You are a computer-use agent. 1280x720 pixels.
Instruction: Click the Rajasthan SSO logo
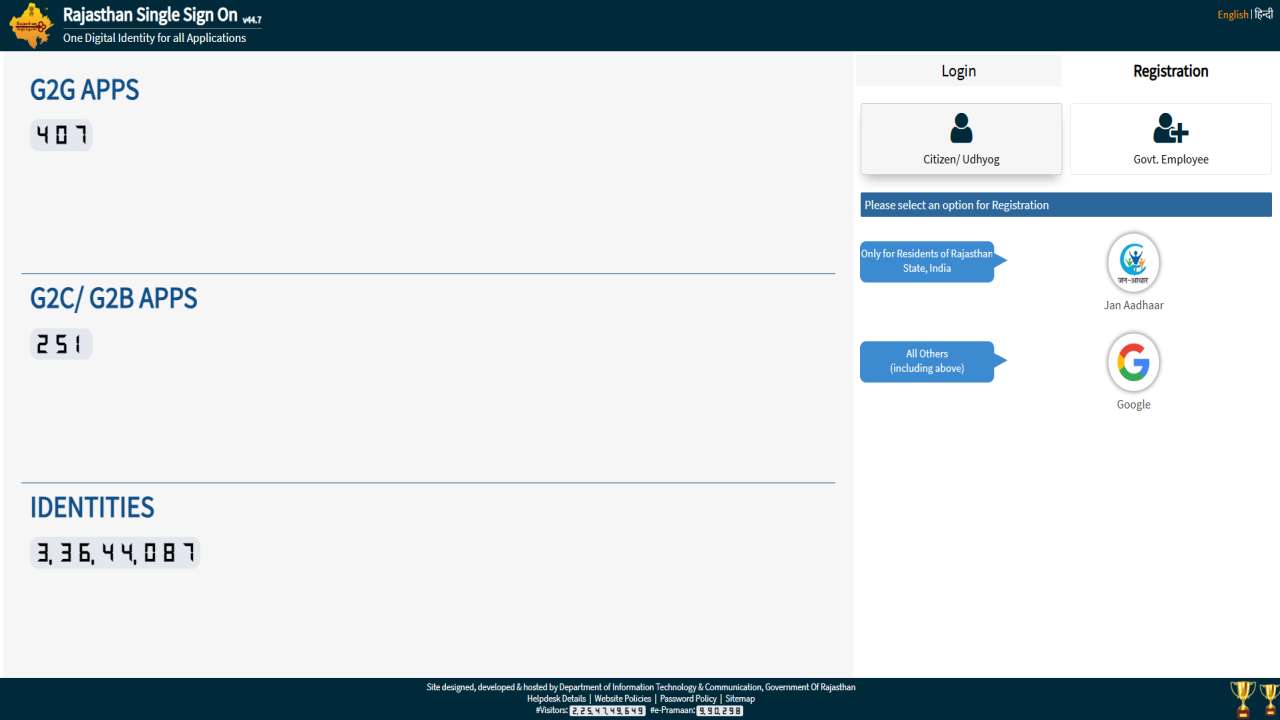31,25
